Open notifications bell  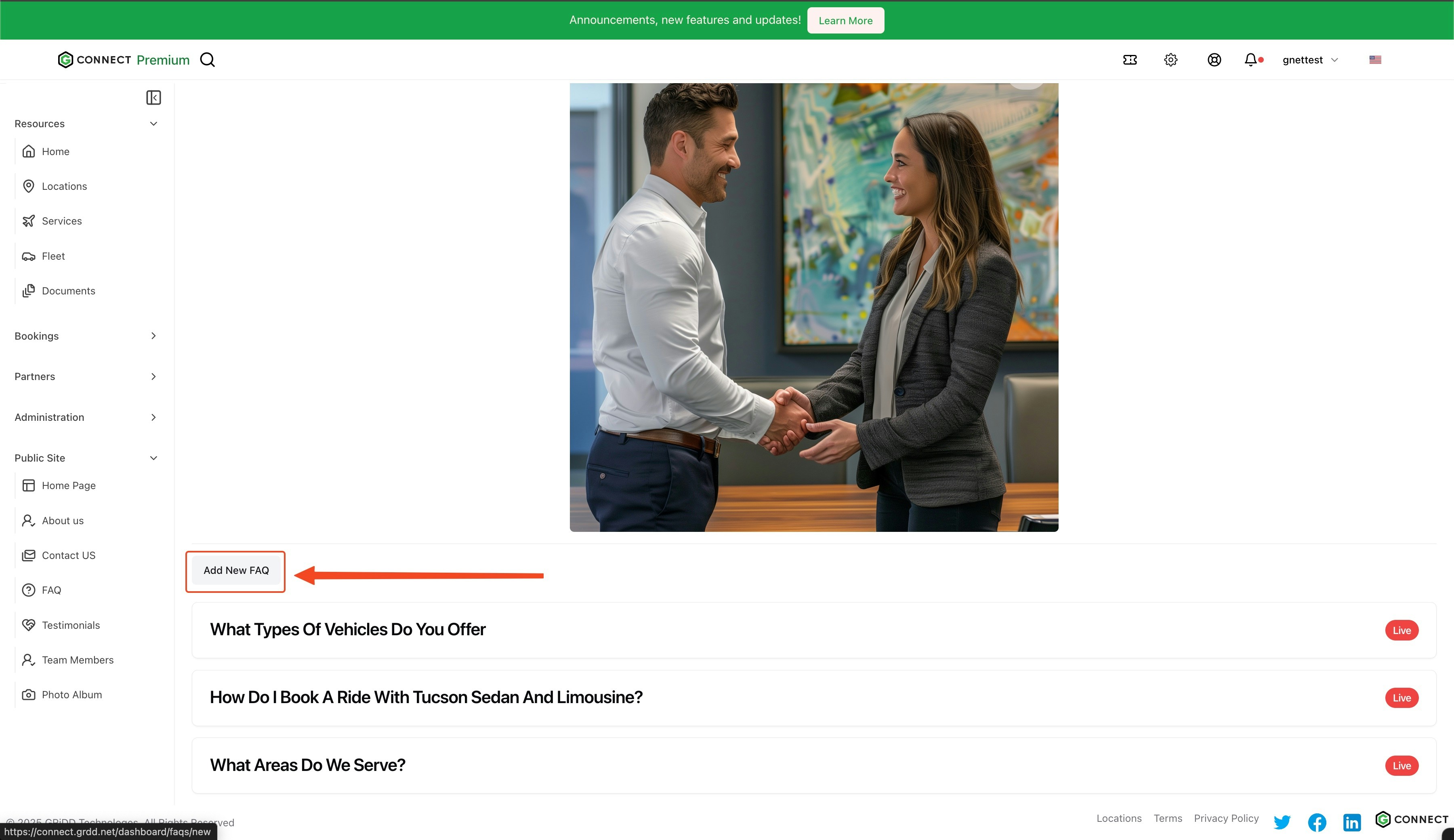(x=1250, y=60)
